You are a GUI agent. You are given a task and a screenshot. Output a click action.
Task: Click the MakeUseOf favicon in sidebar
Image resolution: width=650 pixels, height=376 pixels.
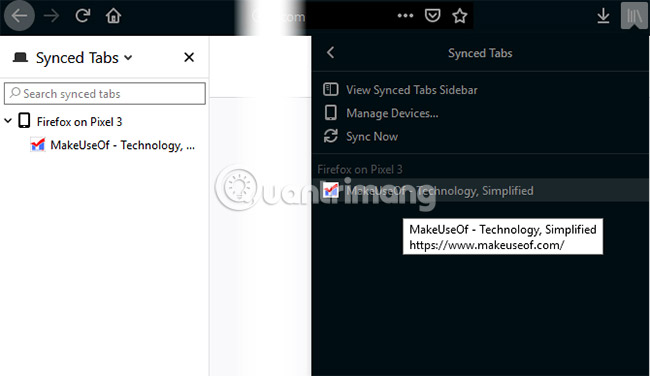pos(38,145)
